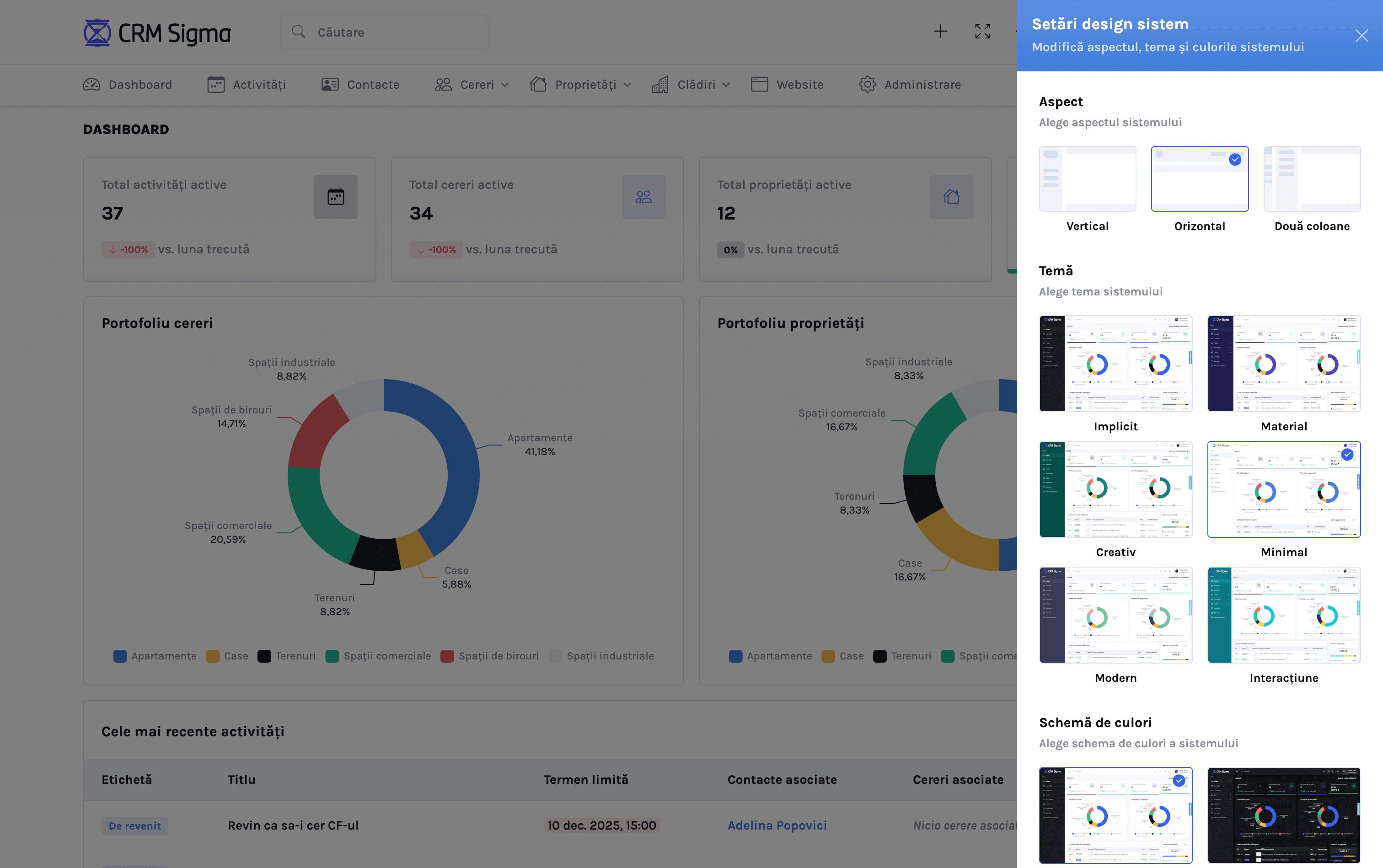
Task: Select the dark color scheme thumbnail
Action: [1284, 814]
